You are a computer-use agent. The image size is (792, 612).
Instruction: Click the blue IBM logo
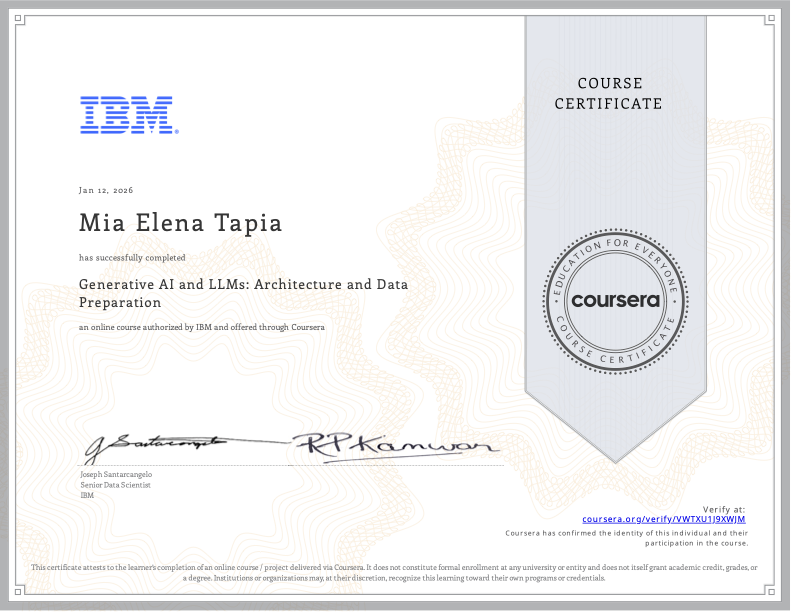(x=129, y=115)
